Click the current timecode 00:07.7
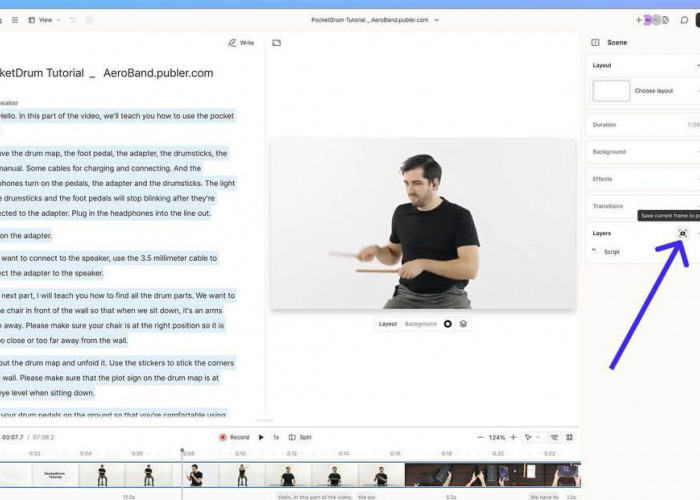Image resolution: width=700 pixels, height=500 pixels. (12, 437)
